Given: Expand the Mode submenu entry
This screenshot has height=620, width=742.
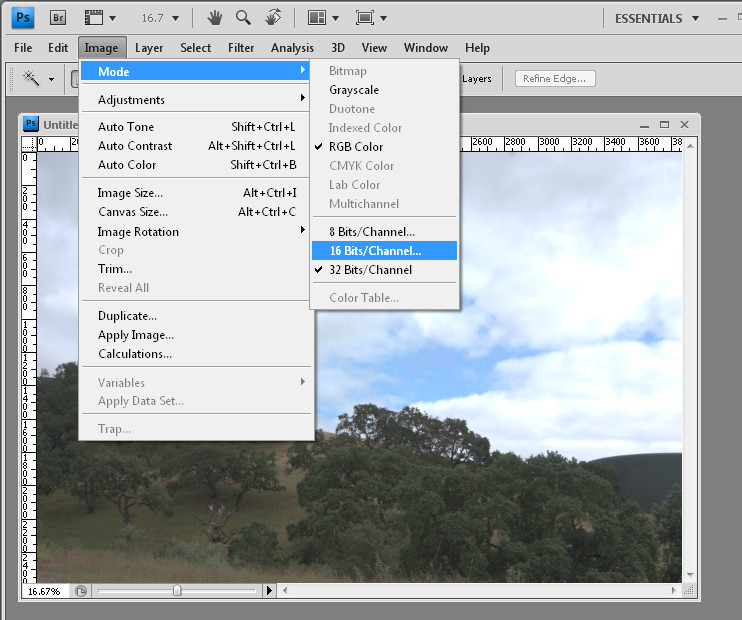Looking at the screenshot, I should [194, 71].
